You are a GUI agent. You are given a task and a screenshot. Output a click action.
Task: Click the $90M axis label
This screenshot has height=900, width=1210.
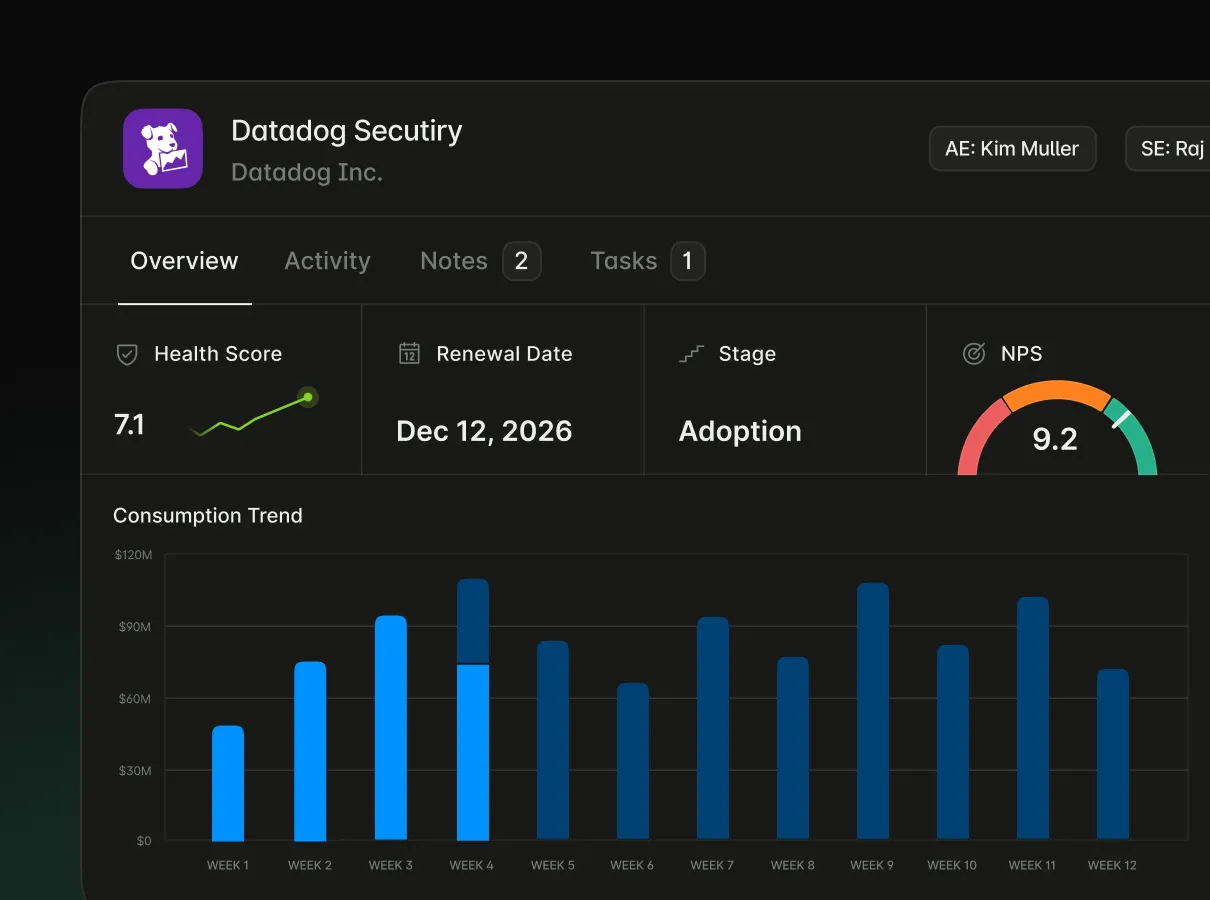(134, 626)
